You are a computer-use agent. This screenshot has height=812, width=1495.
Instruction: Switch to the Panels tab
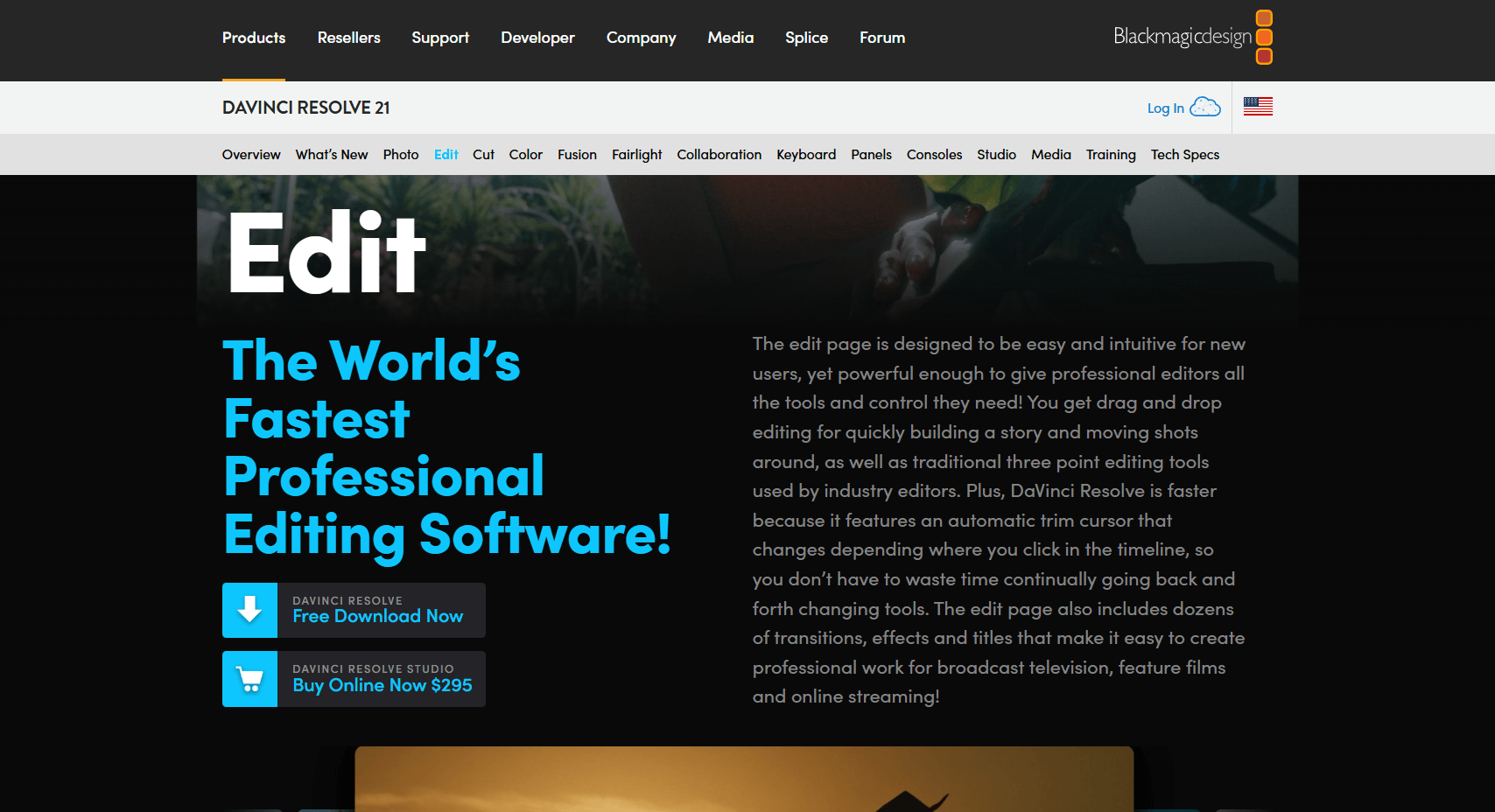(872, 154)
